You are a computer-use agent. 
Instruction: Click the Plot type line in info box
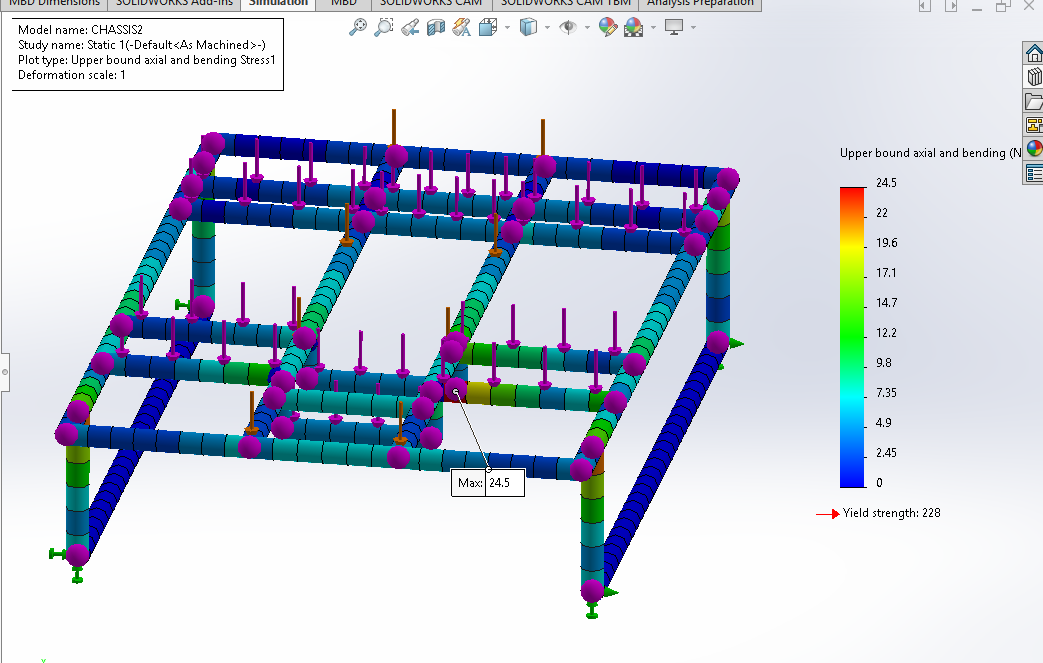point(146,60)
